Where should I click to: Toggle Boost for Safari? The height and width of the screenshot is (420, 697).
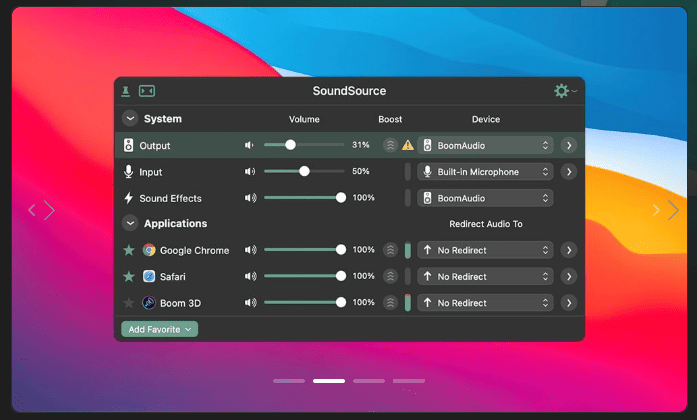point(390,276)
